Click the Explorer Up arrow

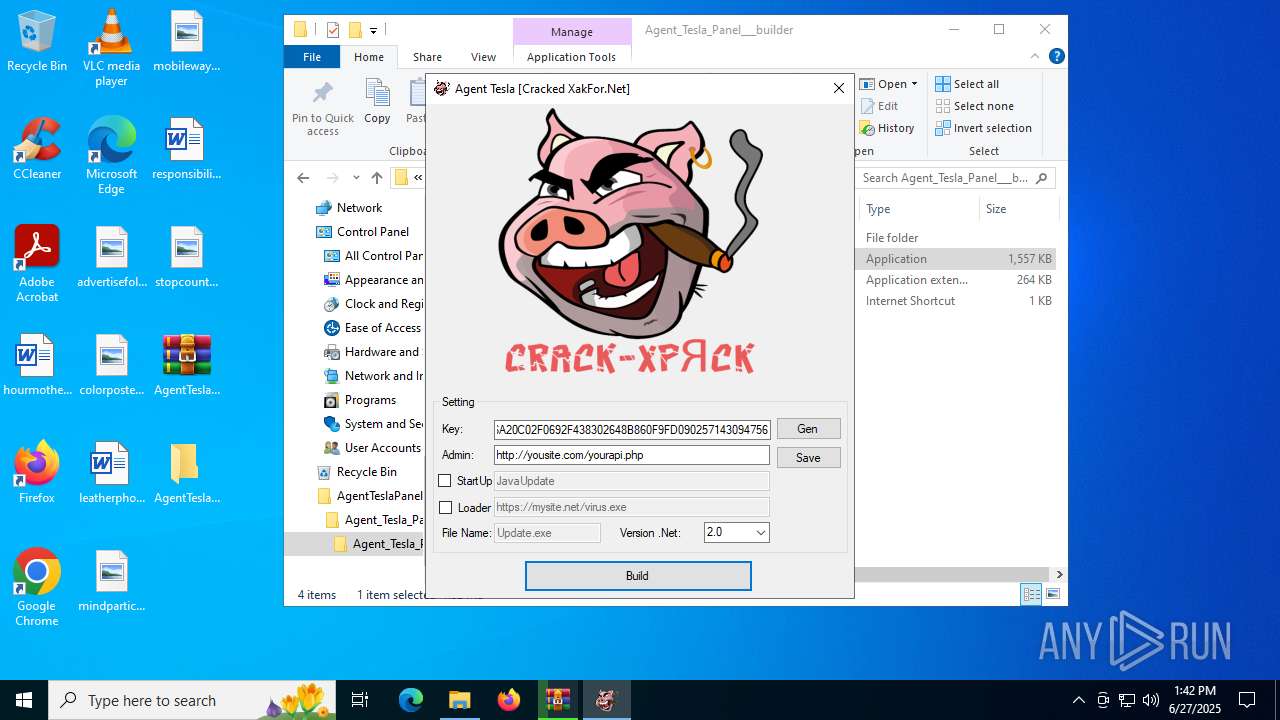tap(377, 178)
